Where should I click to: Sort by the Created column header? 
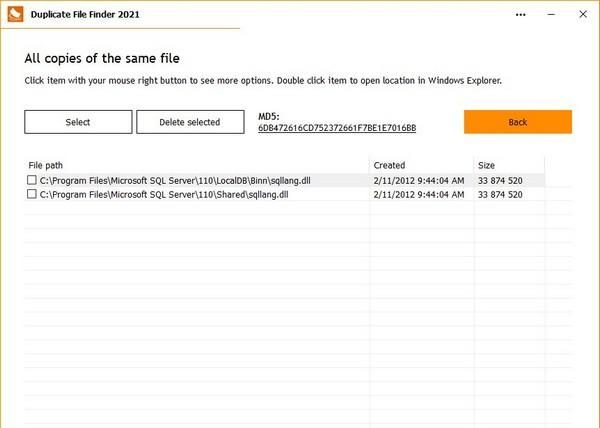(x=422, y=165)
